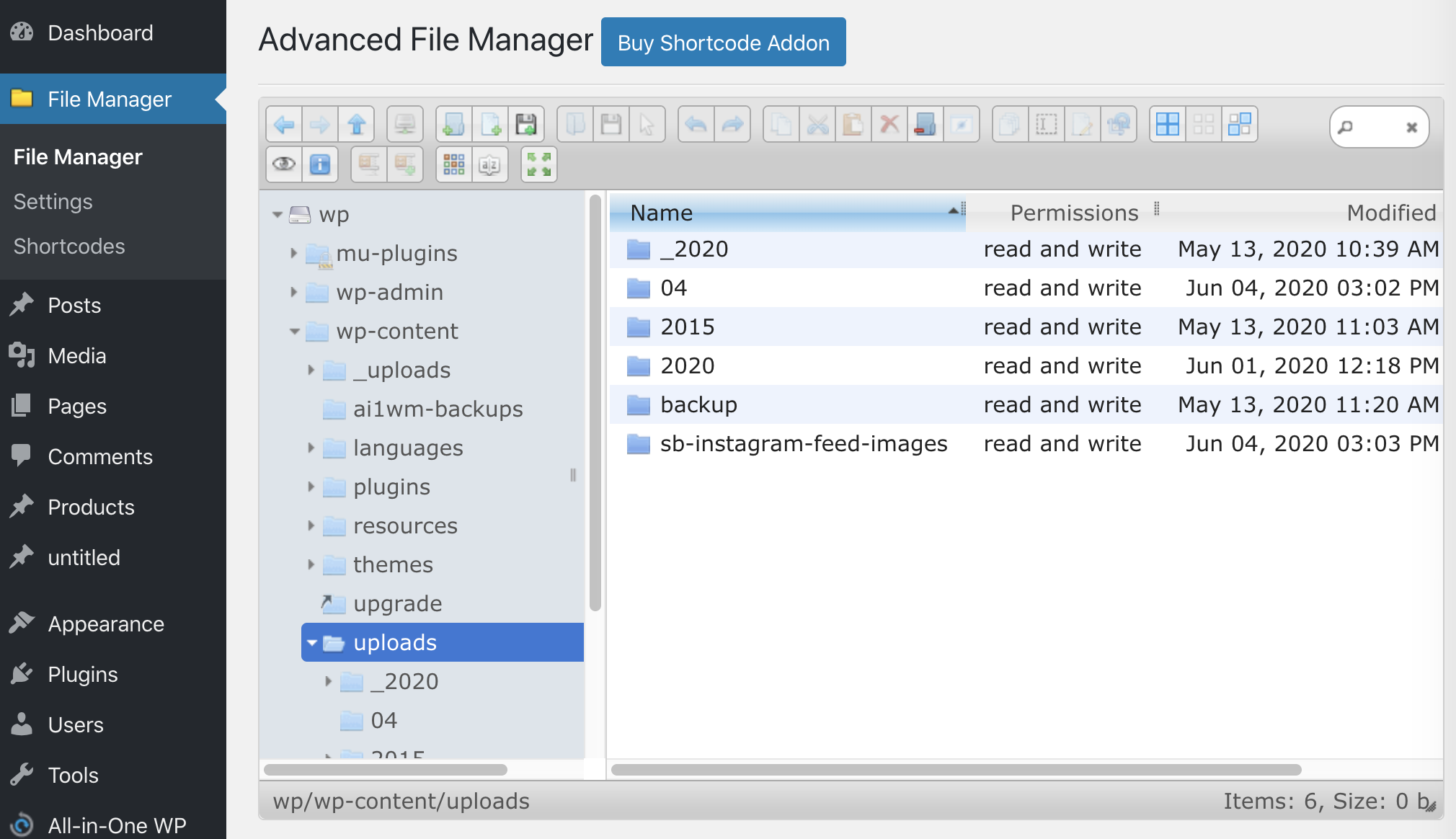1456x839 pixels.
Task: Click the Buy Shortcode Addon button
Action: tap(723, 43)
